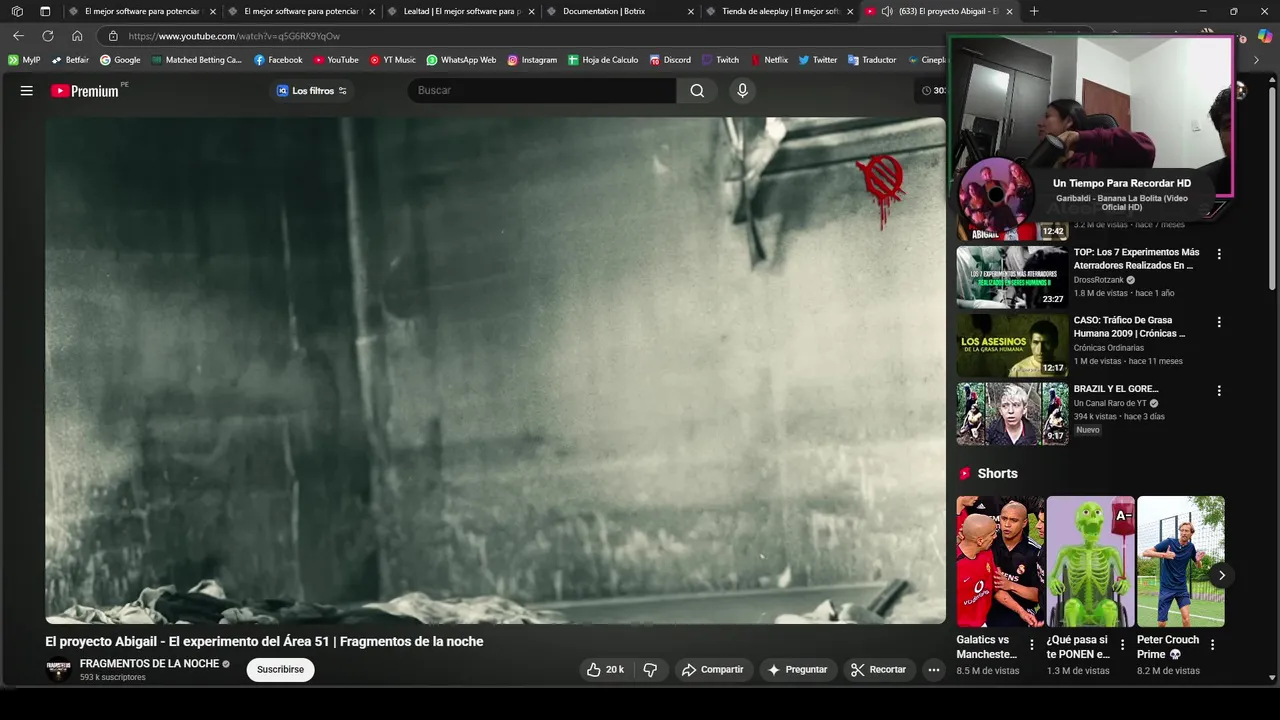Screen dimensions: 1280x720
Task: Open the Twitter bookmark
Action: (817, 60)
